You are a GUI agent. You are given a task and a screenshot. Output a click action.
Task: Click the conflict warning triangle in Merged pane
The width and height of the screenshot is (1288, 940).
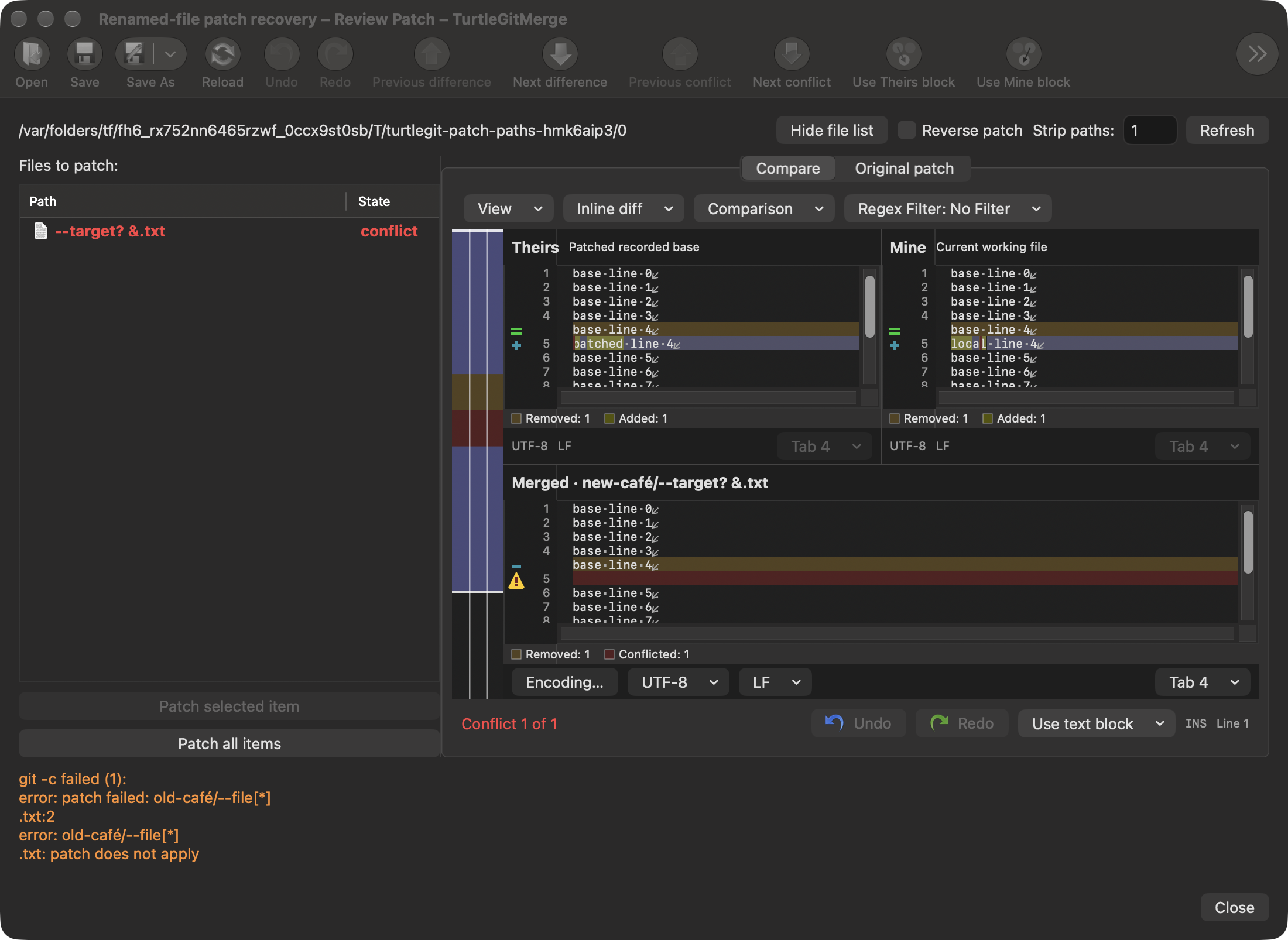516,580
